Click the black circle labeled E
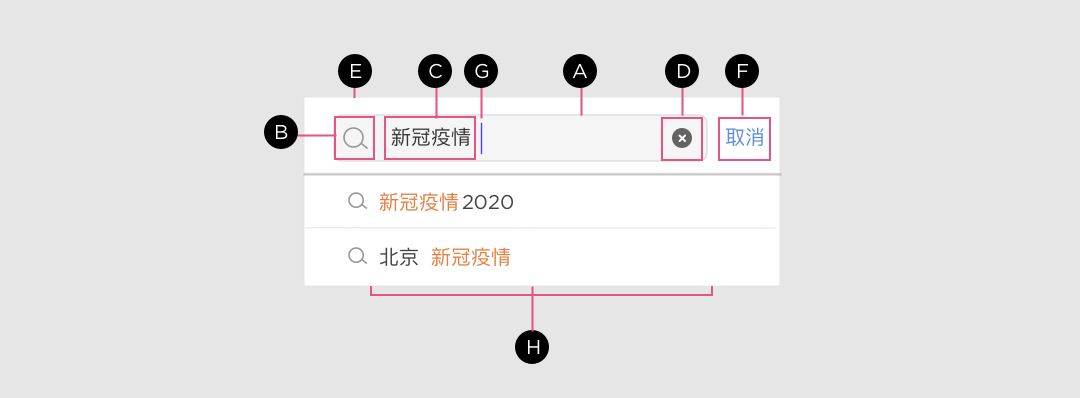Screen dimensions: 1080x398 pos(355,71)
